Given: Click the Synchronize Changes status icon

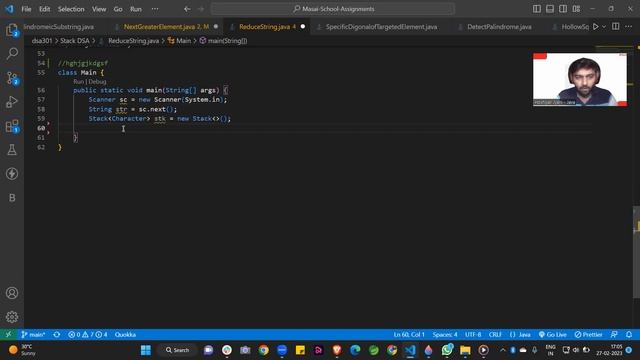Looking at the screenshot, I should click(57, 335).
